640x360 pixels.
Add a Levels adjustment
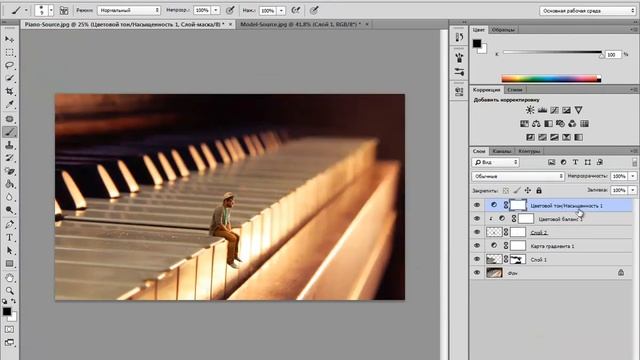(542, 110)
